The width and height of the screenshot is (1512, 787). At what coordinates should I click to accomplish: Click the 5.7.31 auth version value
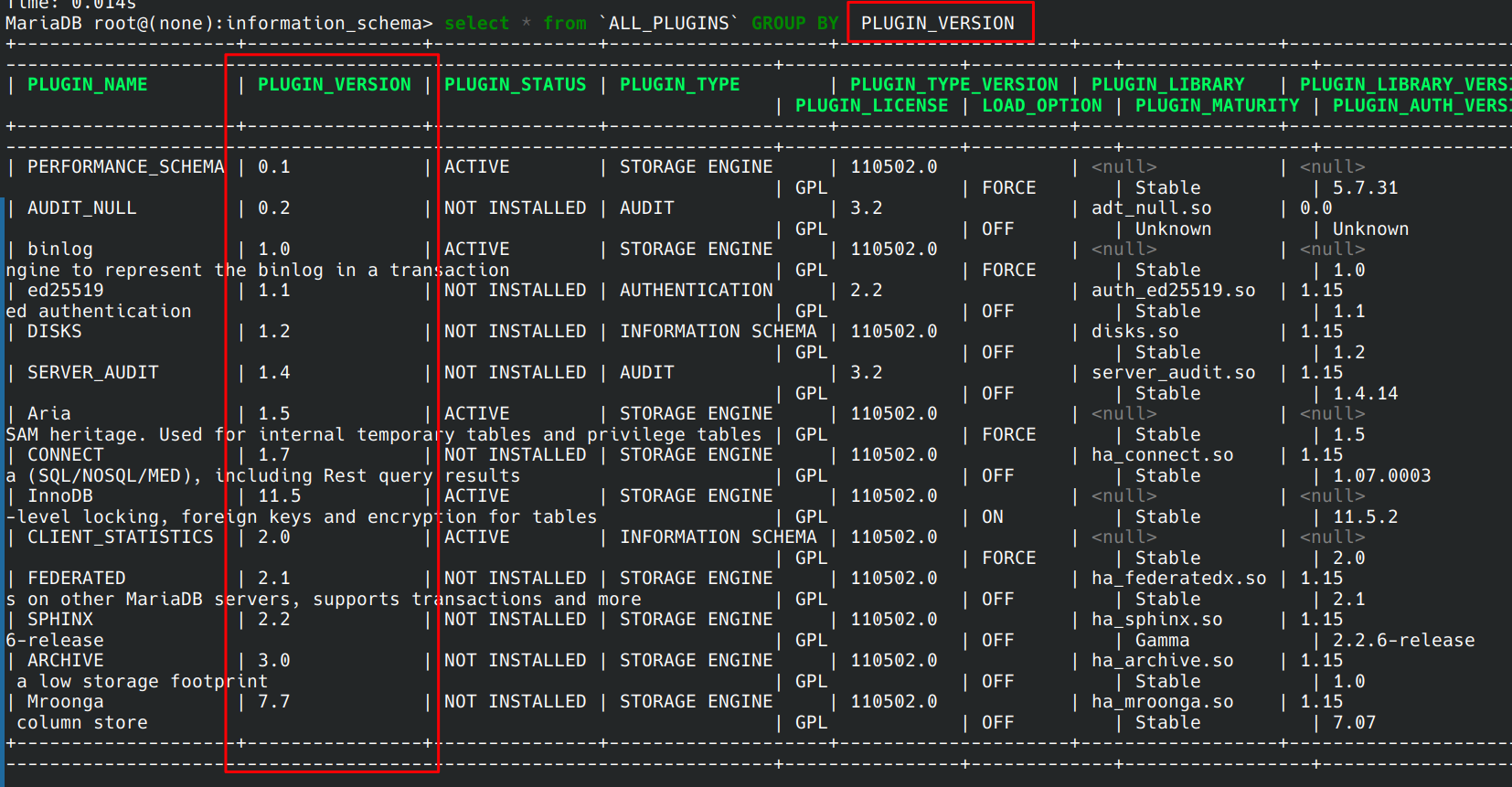point(1366,188)
